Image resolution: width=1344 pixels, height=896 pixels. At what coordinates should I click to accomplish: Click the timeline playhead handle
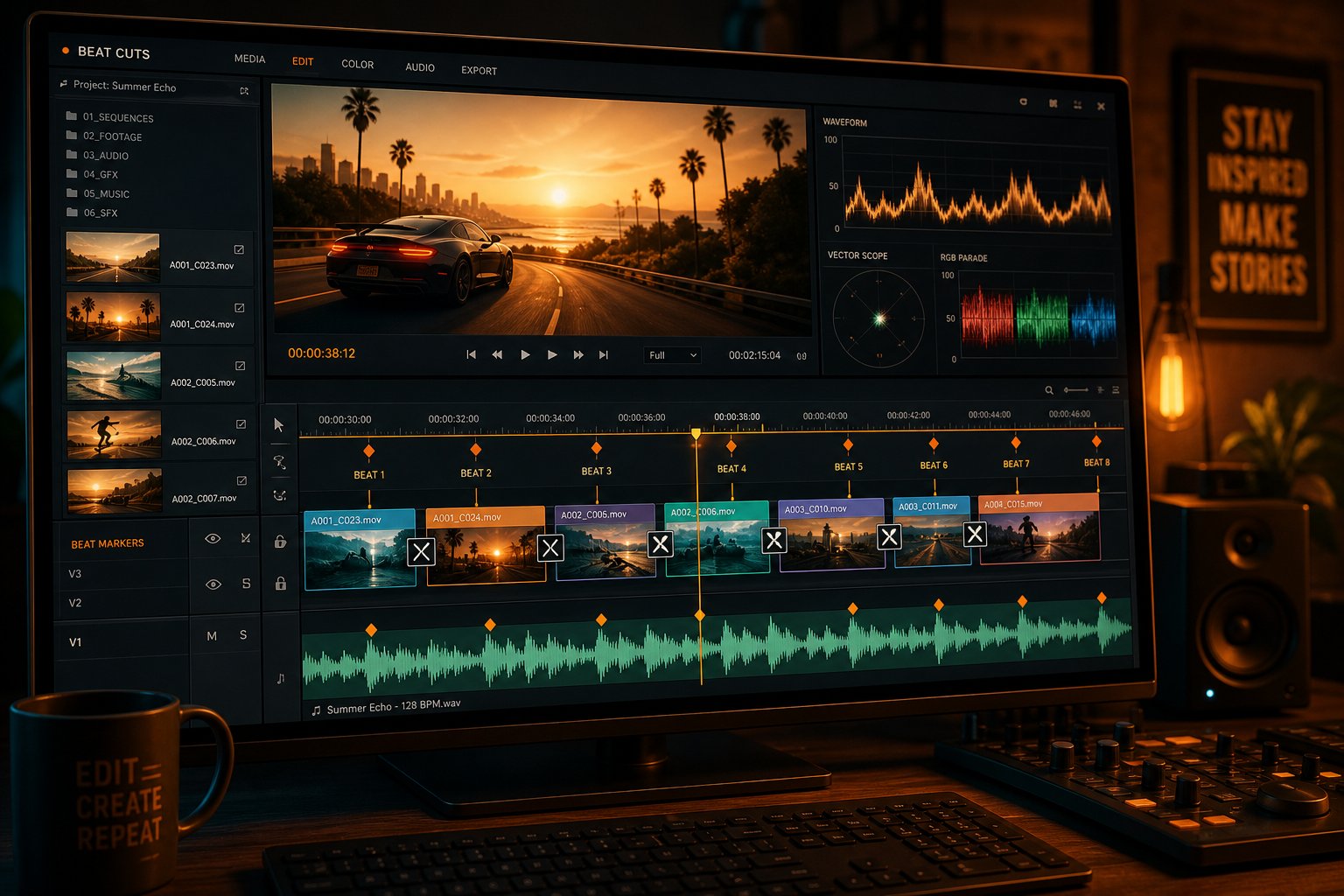(x=696, y=433)
